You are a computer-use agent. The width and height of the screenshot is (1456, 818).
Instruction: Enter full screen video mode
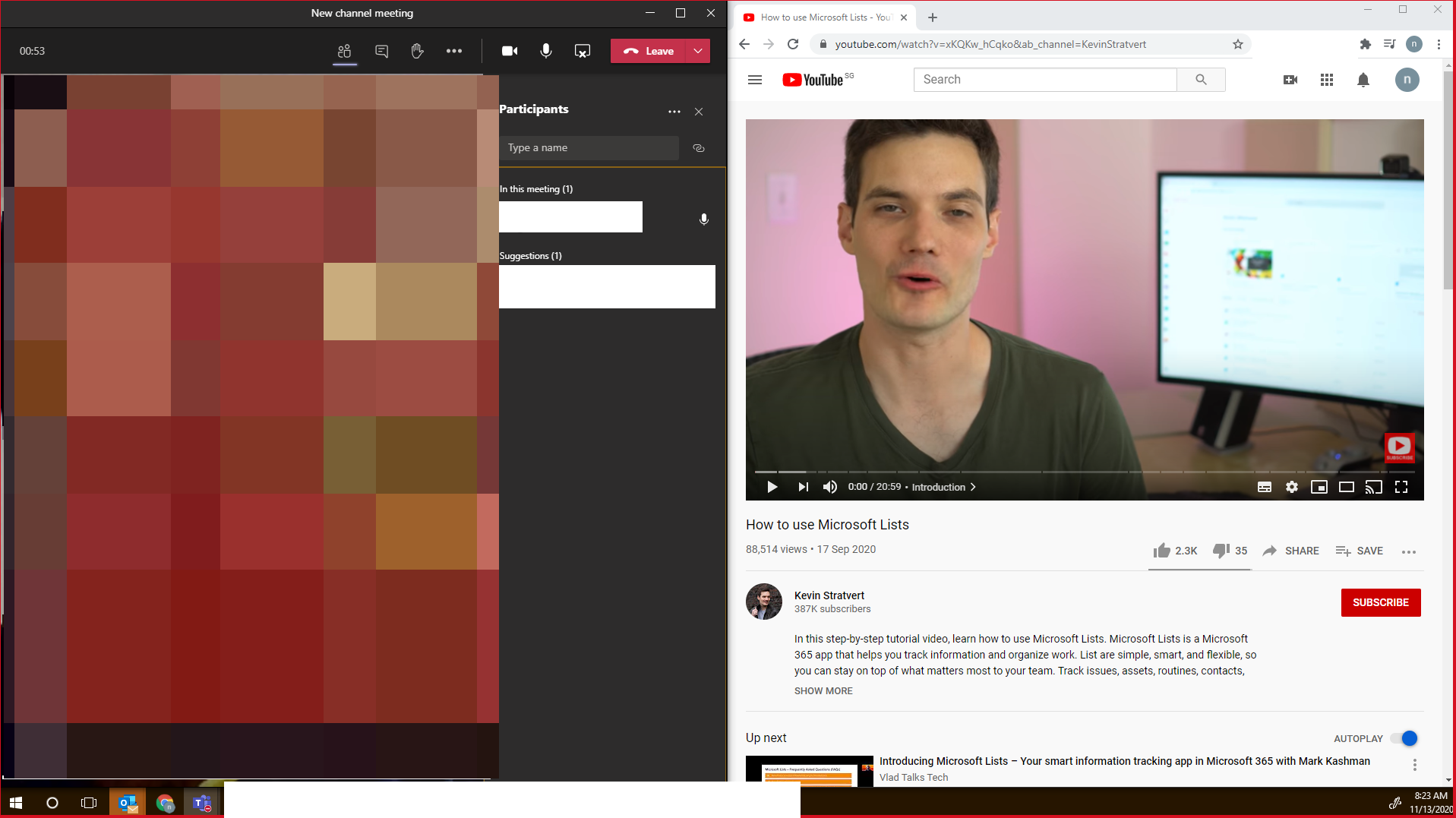[1401, 487]
